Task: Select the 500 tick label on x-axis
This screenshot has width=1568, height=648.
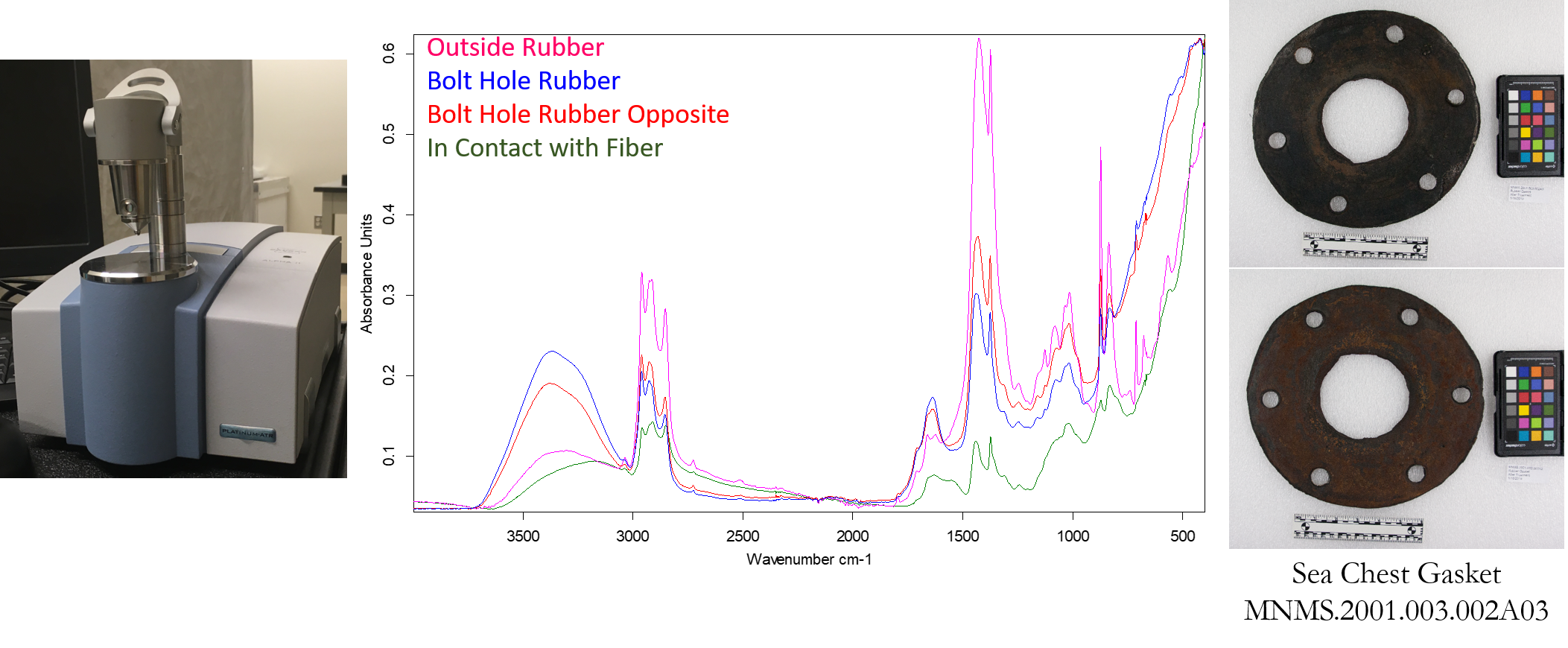Action: [x=1182, y=536]
